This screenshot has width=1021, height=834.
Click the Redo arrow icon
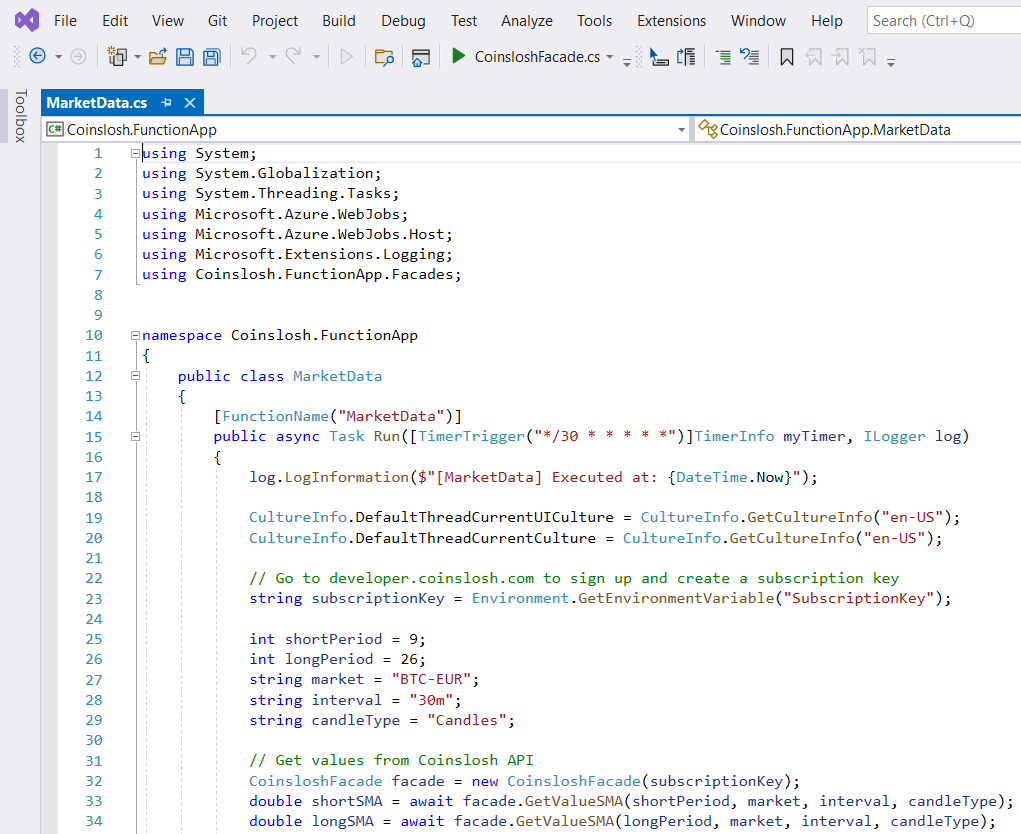click(293, 56)
